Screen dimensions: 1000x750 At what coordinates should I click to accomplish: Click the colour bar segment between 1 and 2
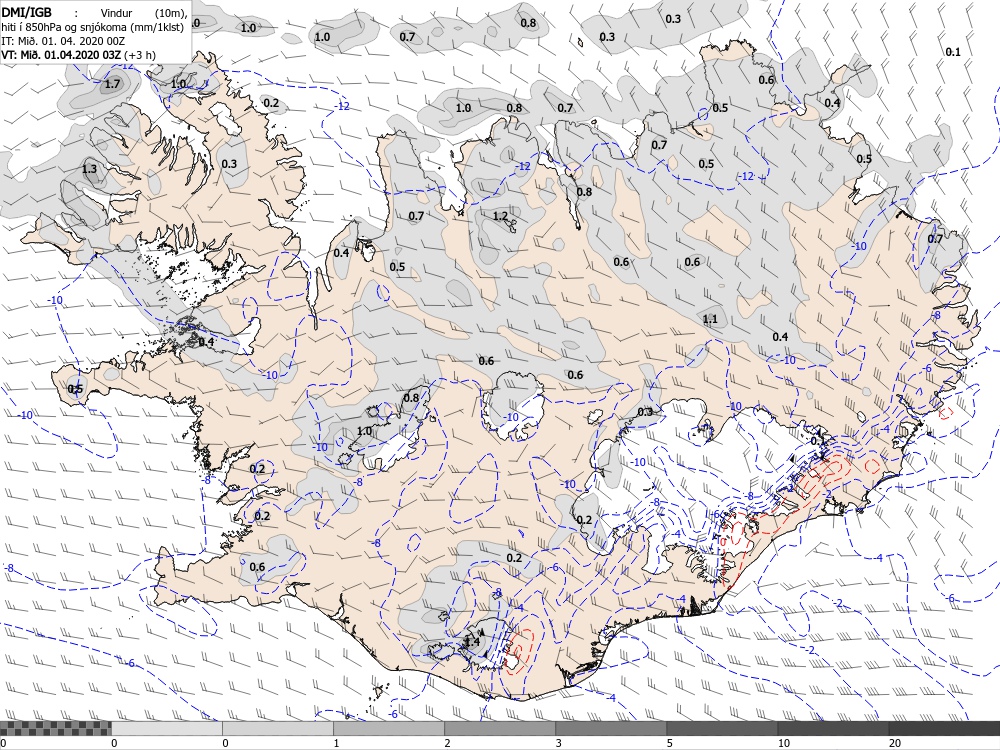click(388, 728)
